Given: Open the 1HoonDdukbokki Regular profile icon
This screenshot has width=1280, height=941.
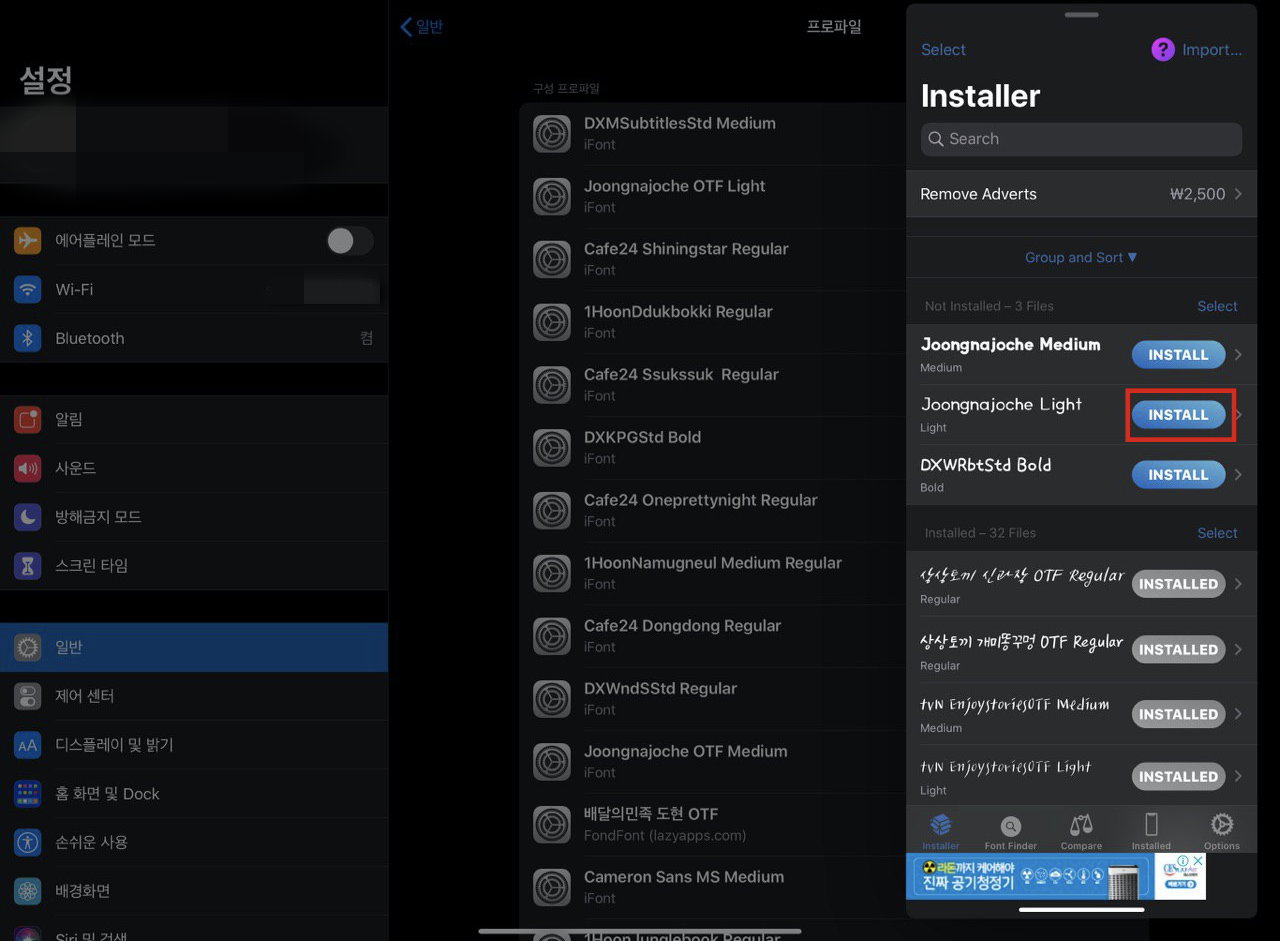Looking at the screenshot, I should point(552,322).
